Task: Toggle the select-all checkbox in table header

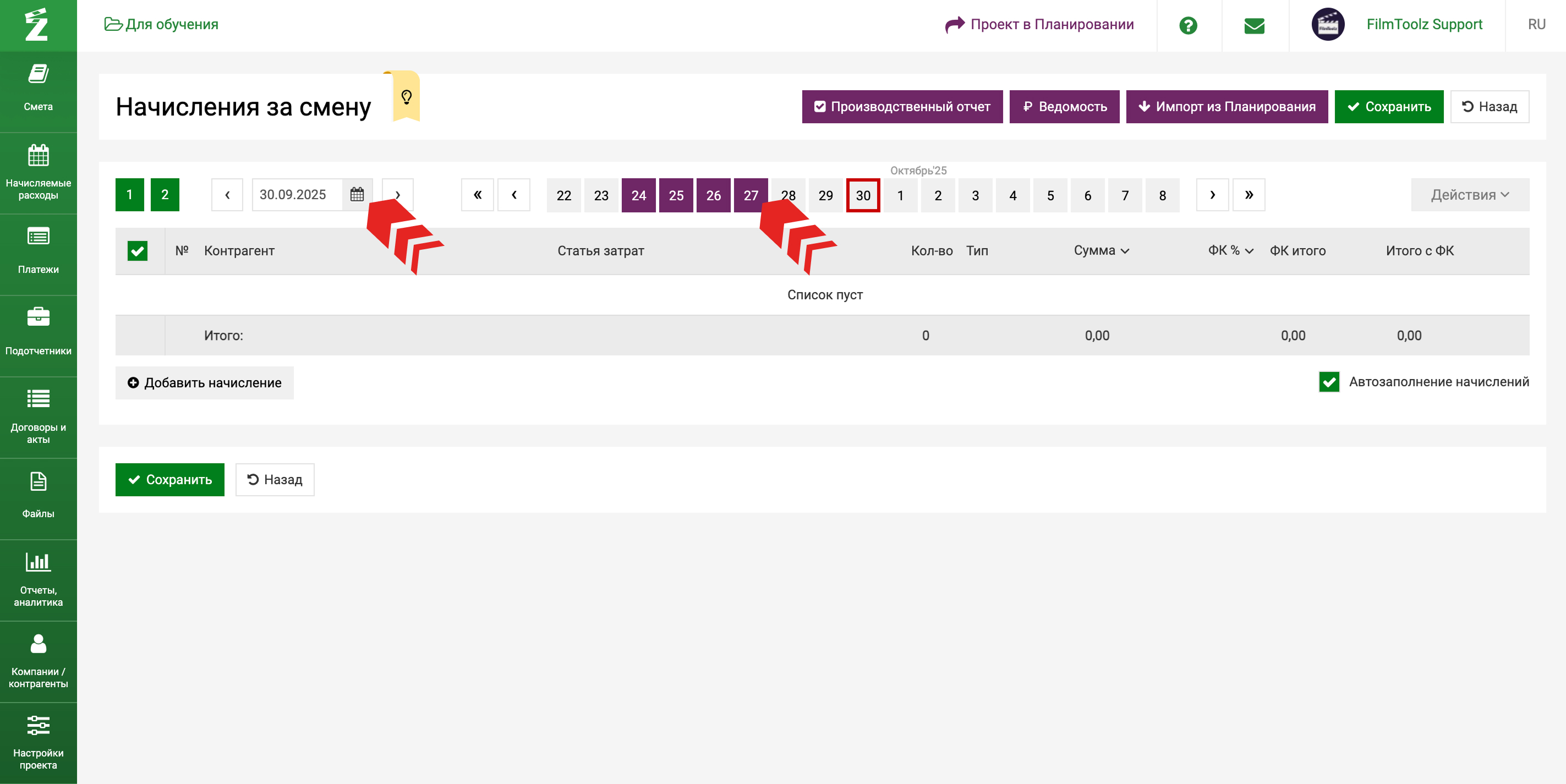Action: 138,251
